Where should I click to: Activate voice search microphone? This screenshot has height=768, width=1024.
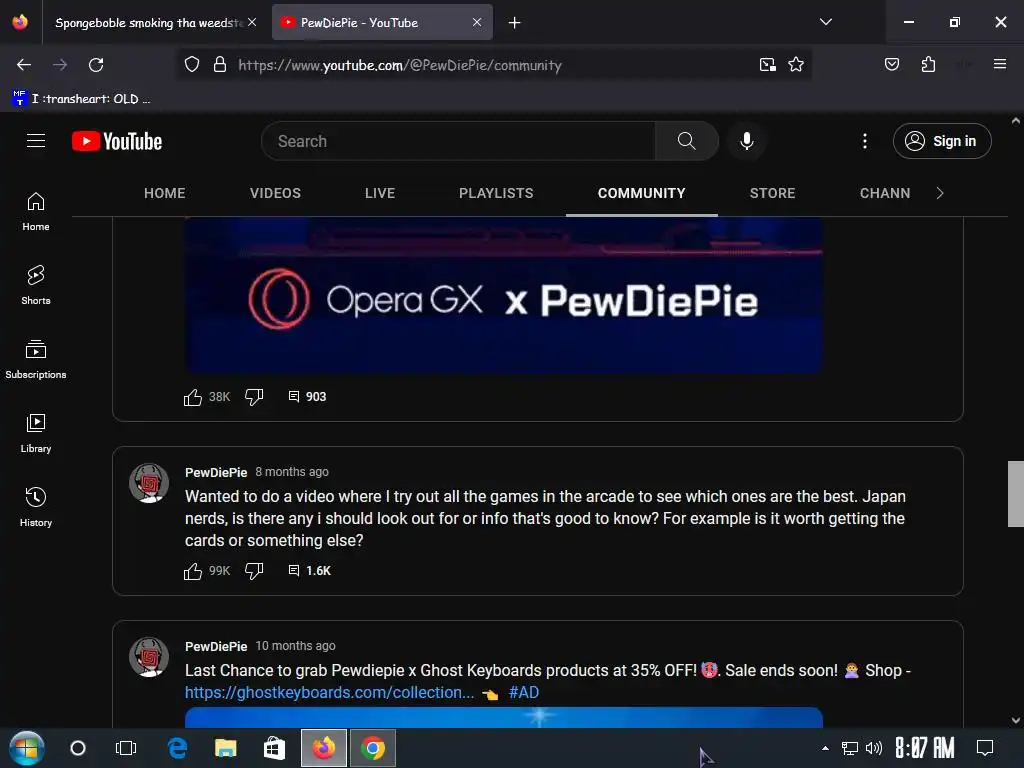[746, 141]
